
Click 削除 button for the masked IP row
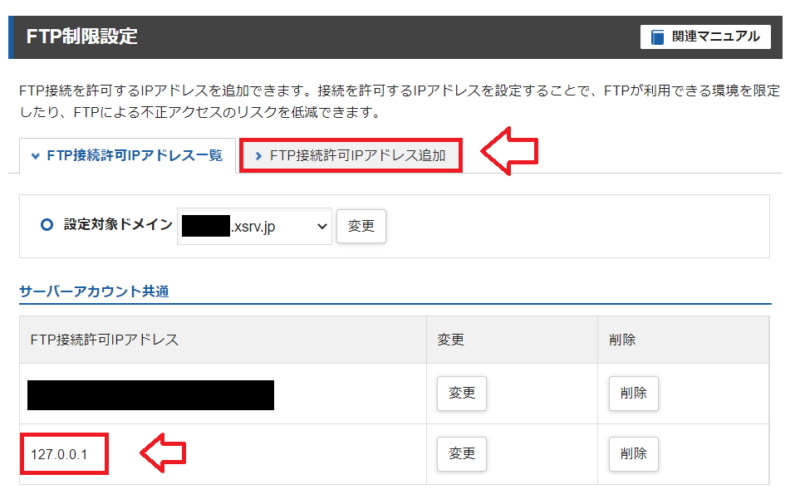pos(634,393)
